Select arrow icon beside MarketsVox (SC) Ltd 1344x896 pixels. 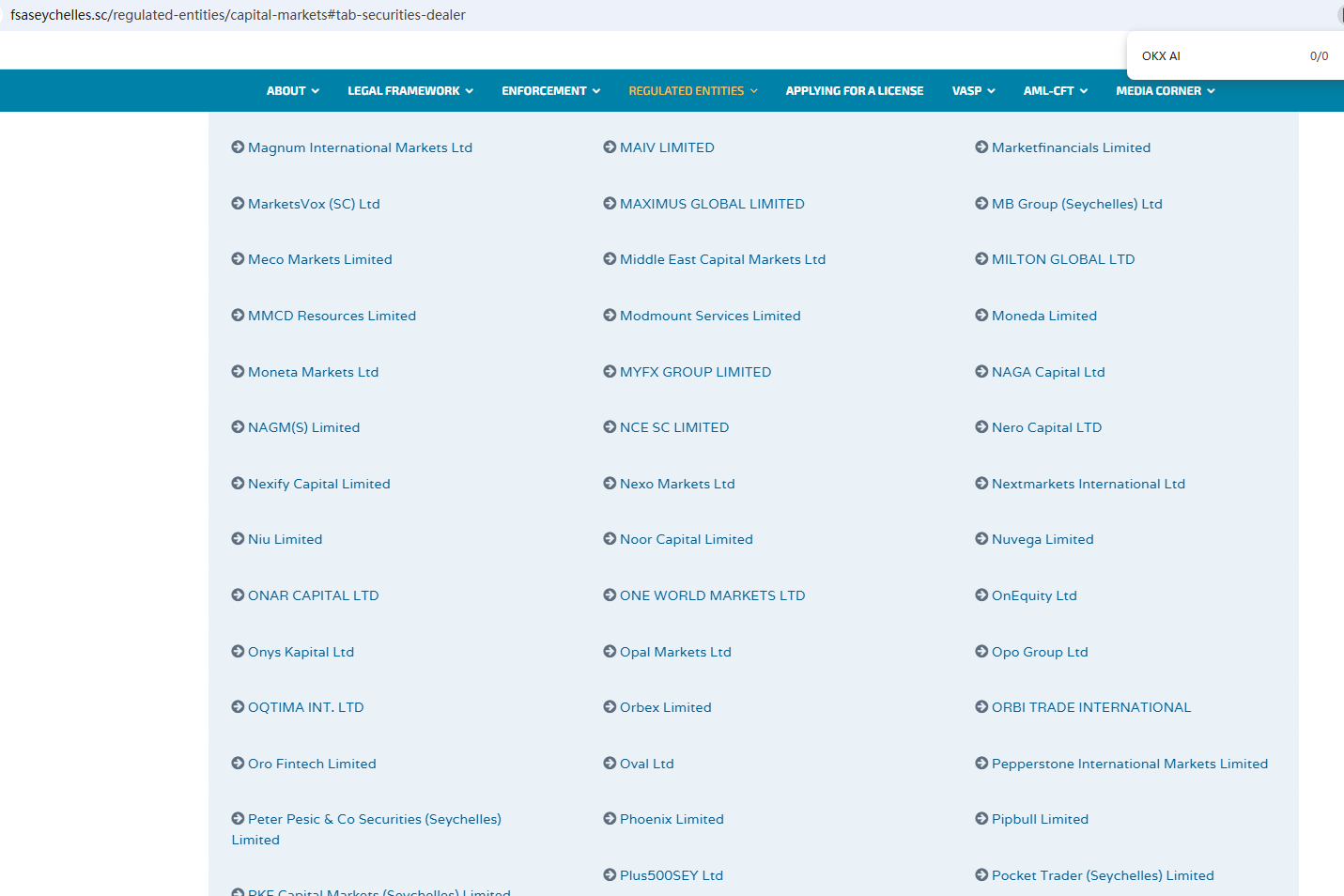(x=238, y=204)
